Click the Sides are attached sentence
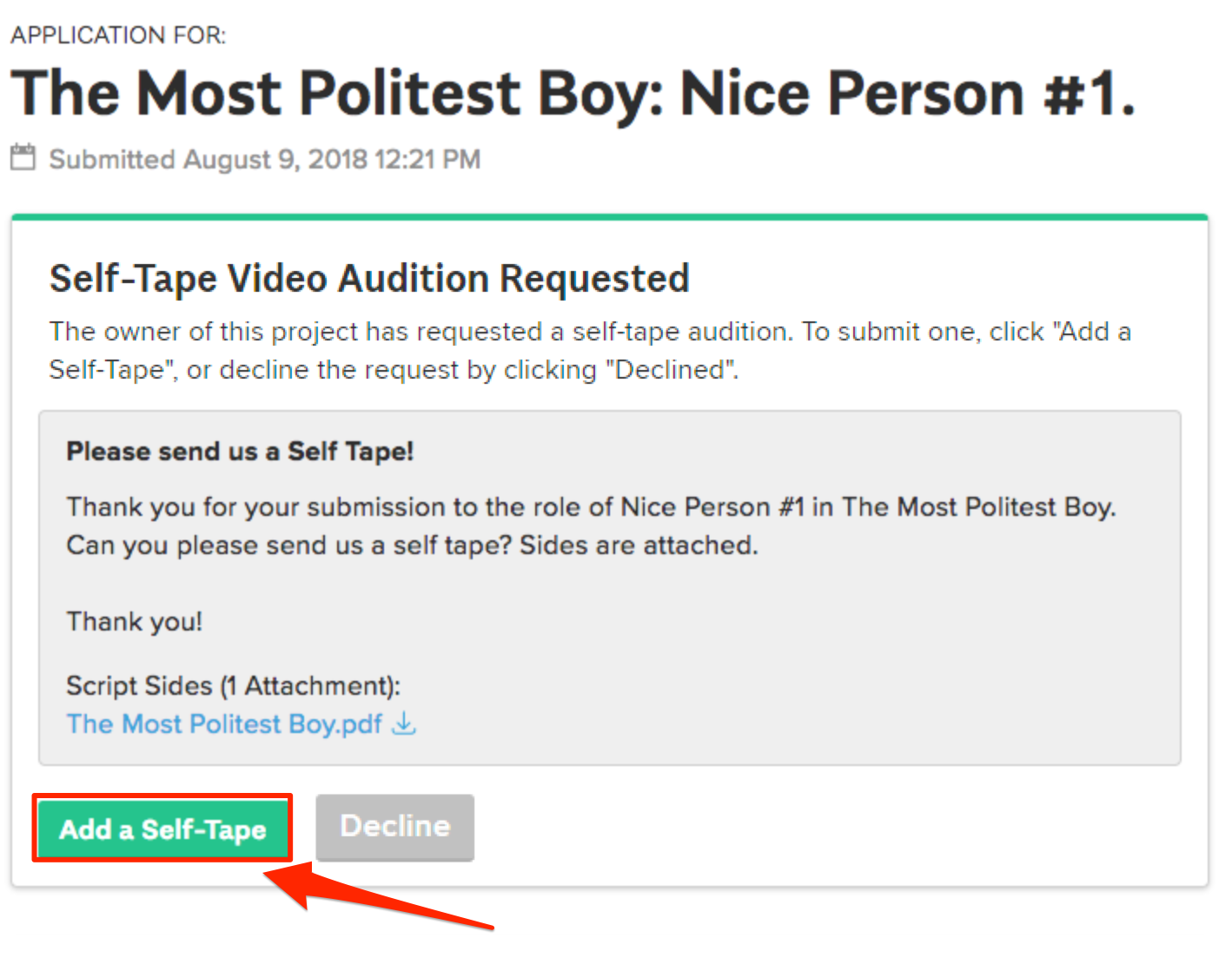1232x971 pixels. (x=639, y=545)
